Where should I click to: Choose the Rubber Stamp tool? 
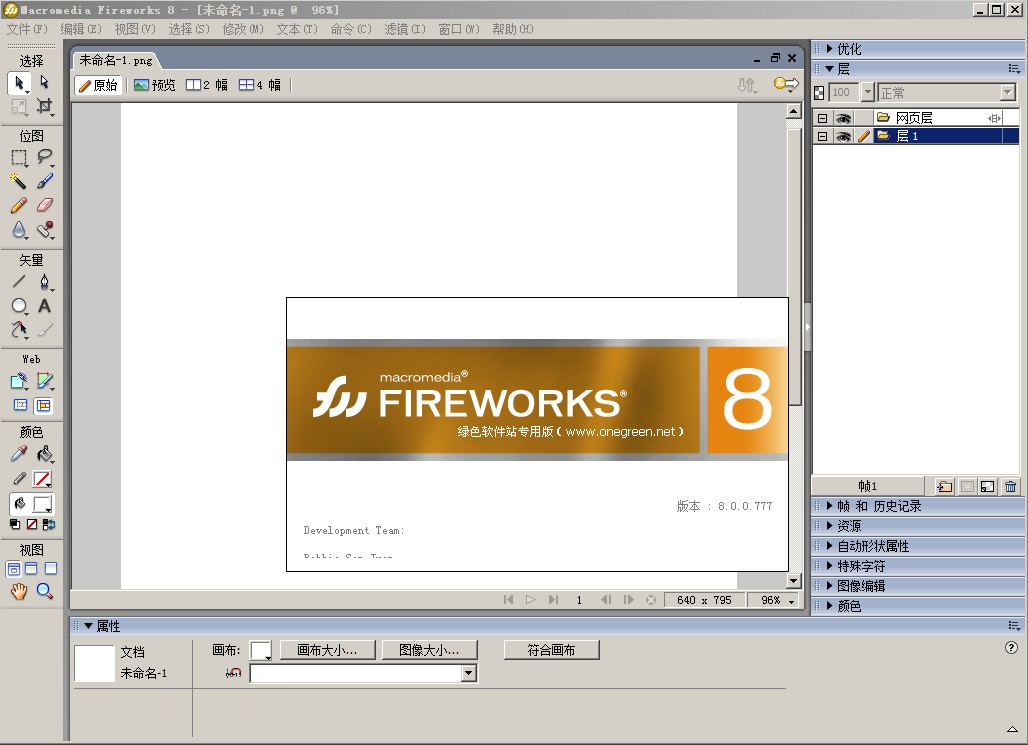(x=45, y=230)
